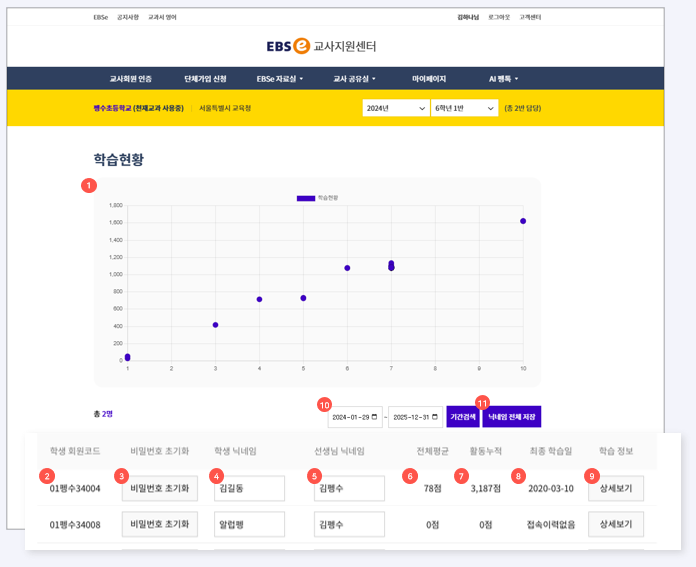Expand the EBSe 자료실 menu
Viewport: 696px width, 567px height.
(279, 79)
